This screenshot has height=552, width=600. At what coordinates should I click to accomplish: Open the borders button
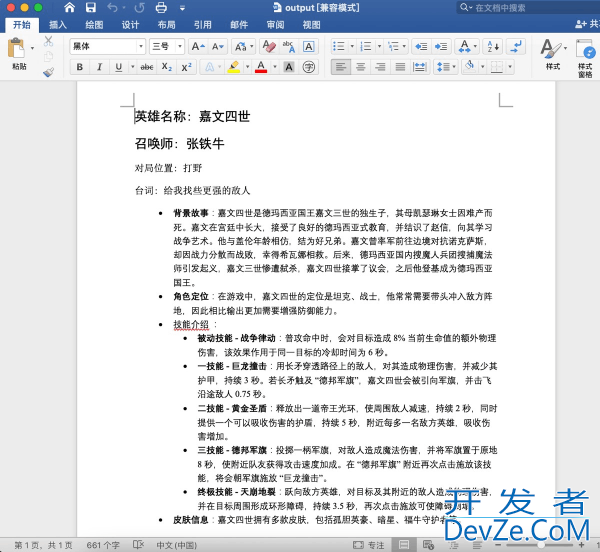[x=496, y=67]
